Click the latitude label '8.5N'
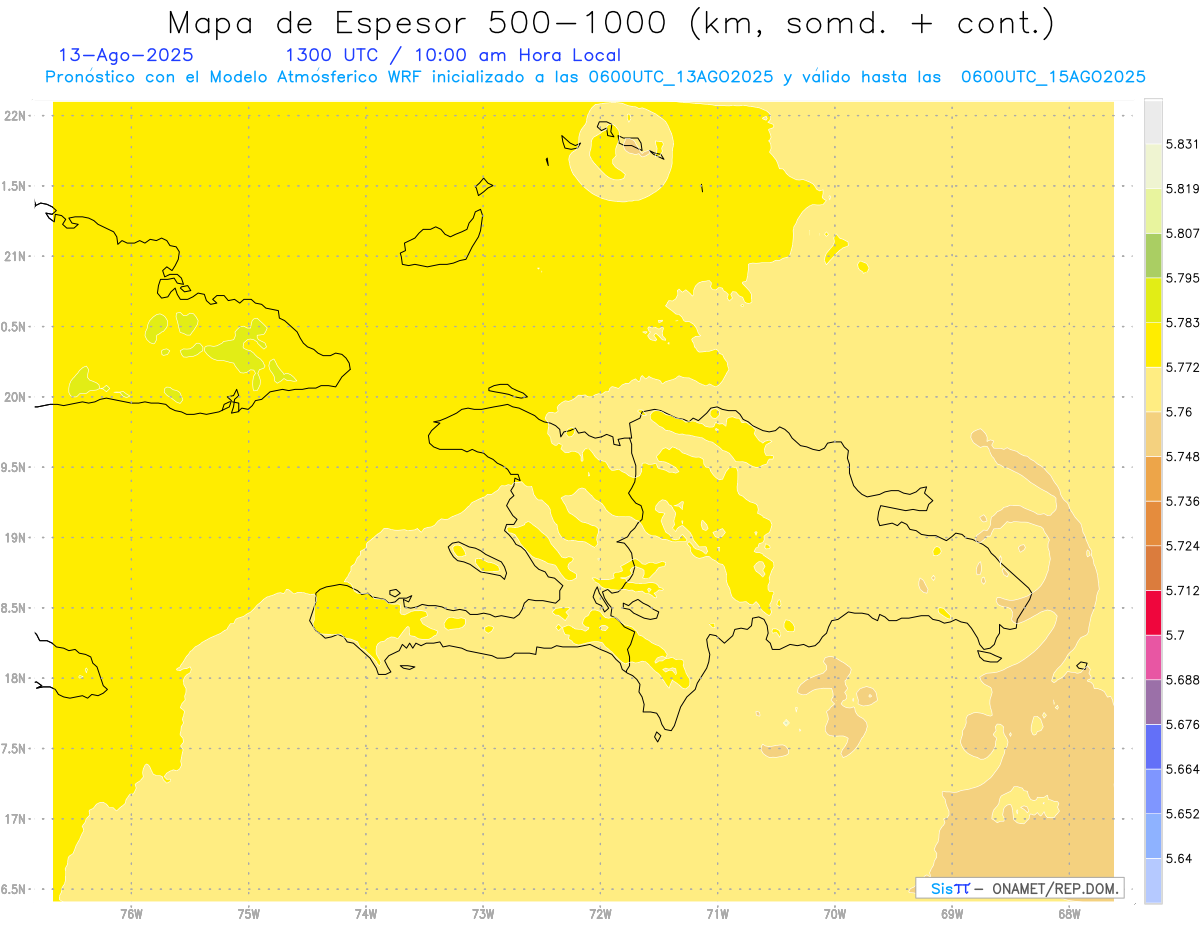The image size is (1200, 927). pos(15,608)
